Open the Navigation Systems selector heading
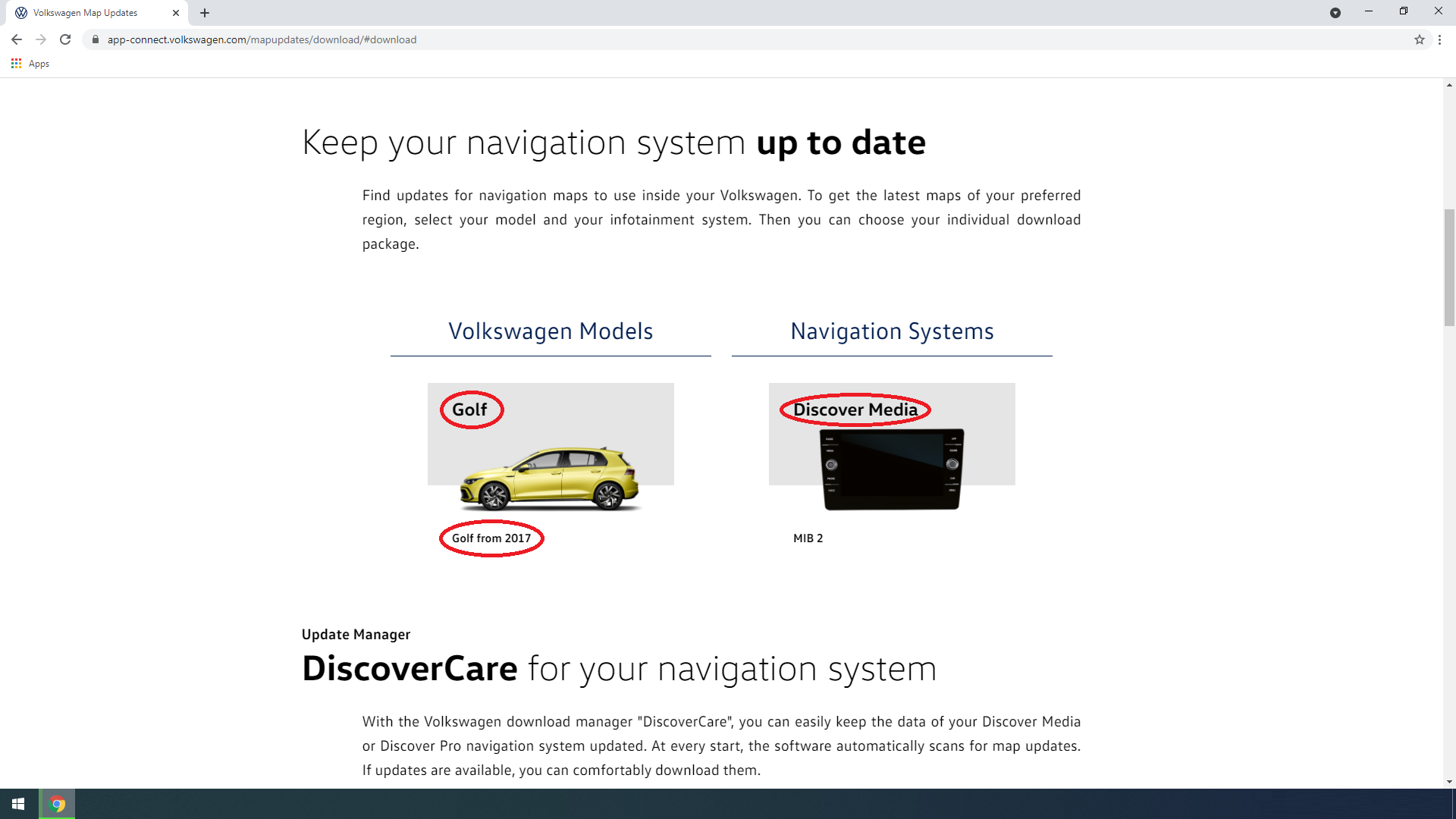 tap(892, 331)
